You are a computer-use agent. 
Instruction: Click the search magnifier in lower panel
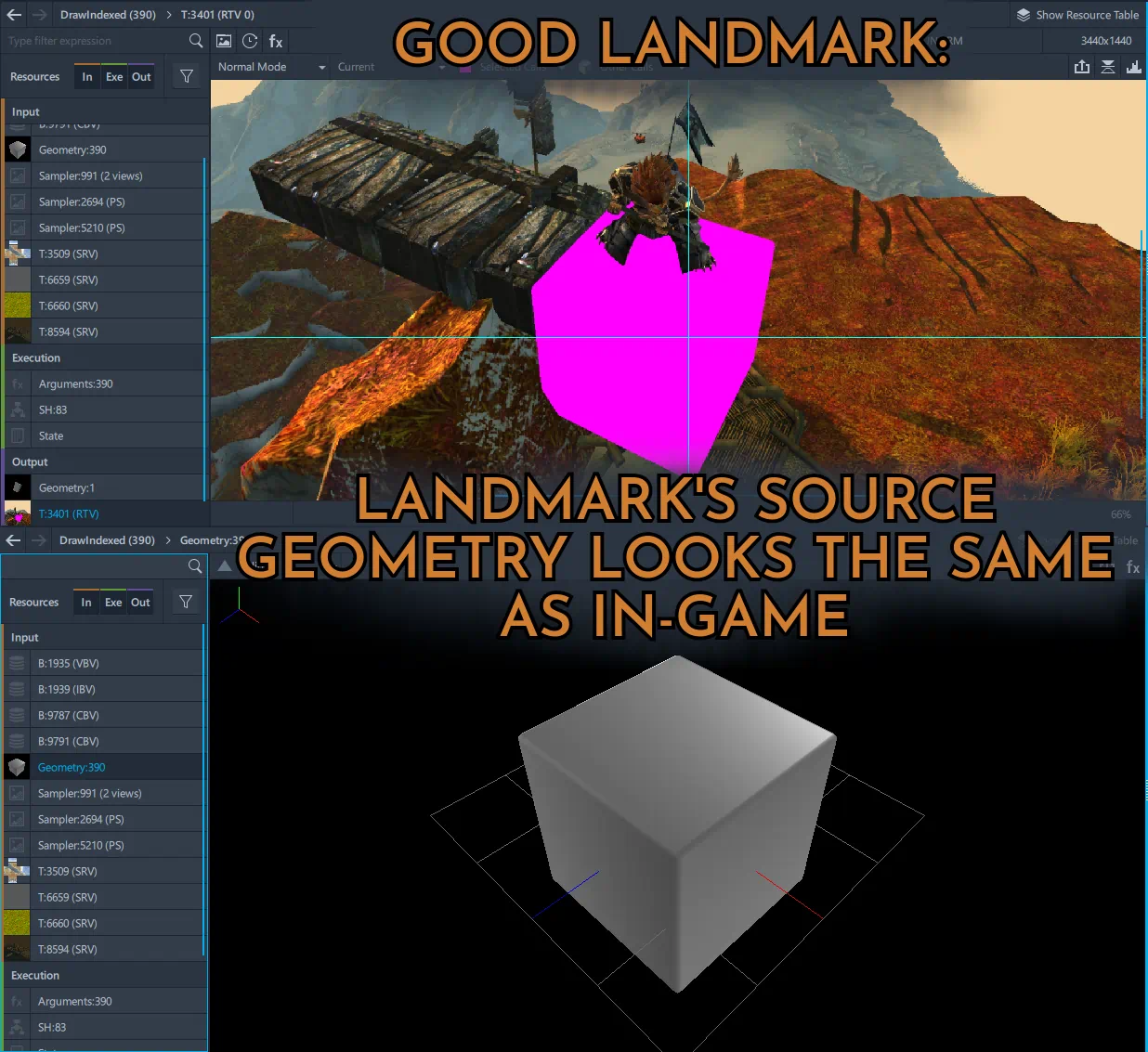195,565
